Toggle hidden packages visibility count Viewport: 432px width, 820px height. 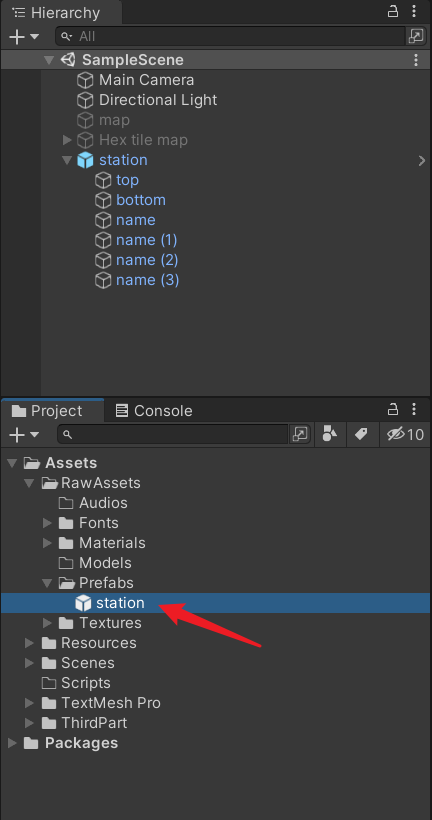(x=405, y=434)
